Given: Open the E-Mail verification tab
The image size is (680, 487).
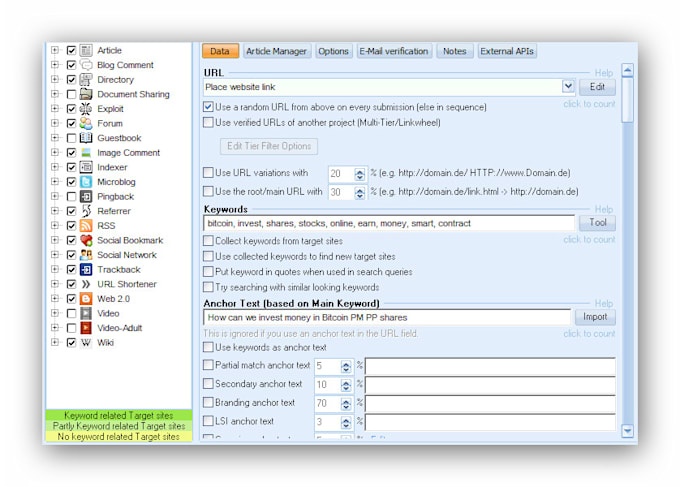Looking at the screenshot, I should click(x=394, y=51).
